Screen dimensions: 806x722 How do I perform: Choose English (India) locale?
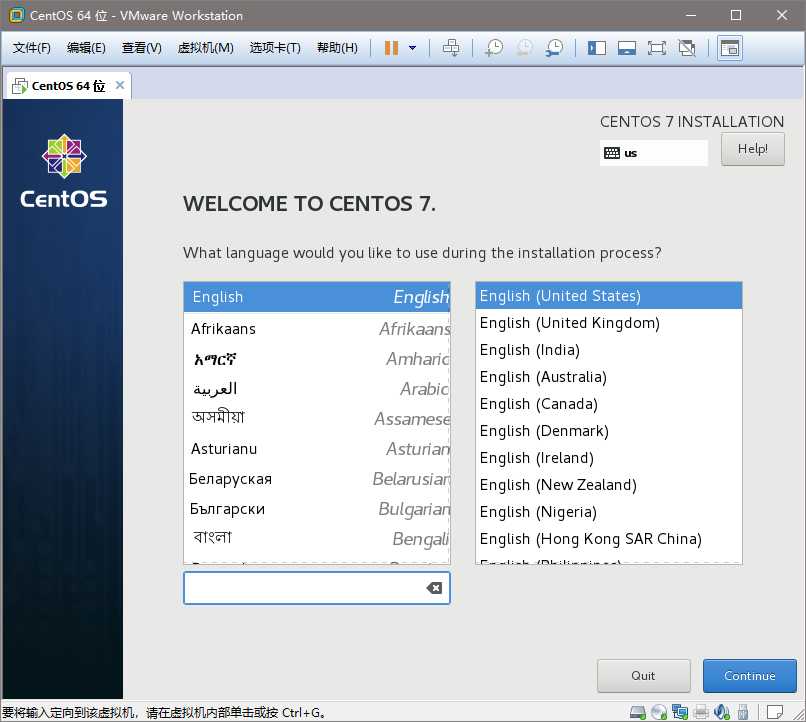click(x=609, y=350)
